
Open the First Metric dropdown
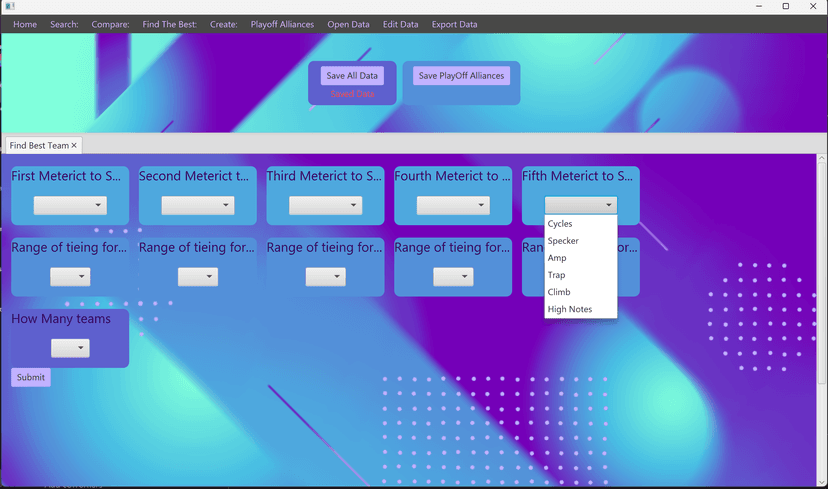pos(70,205)
